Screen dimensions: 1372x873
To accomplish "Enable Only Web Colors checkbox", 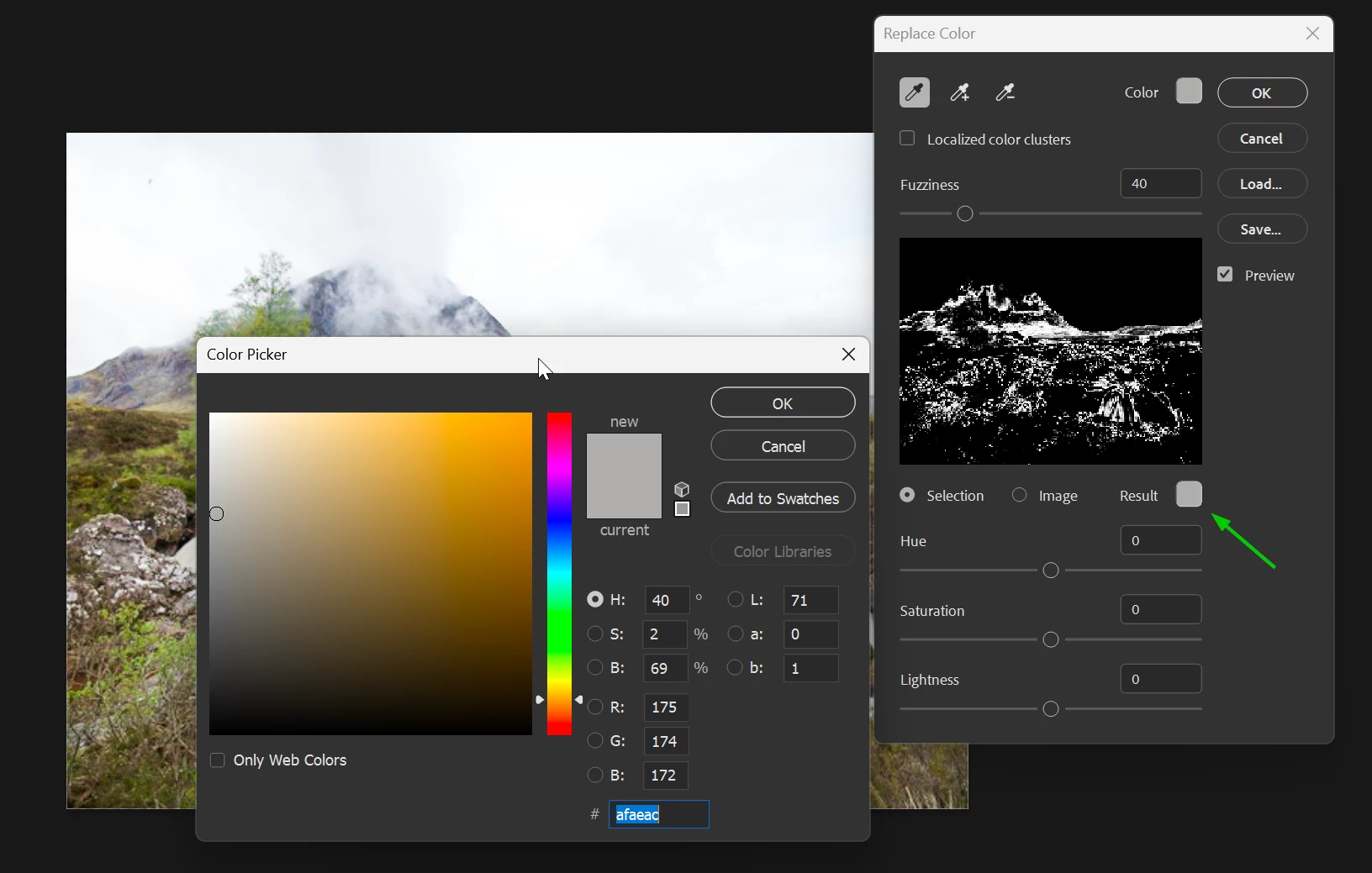I will tap(217, 760).
